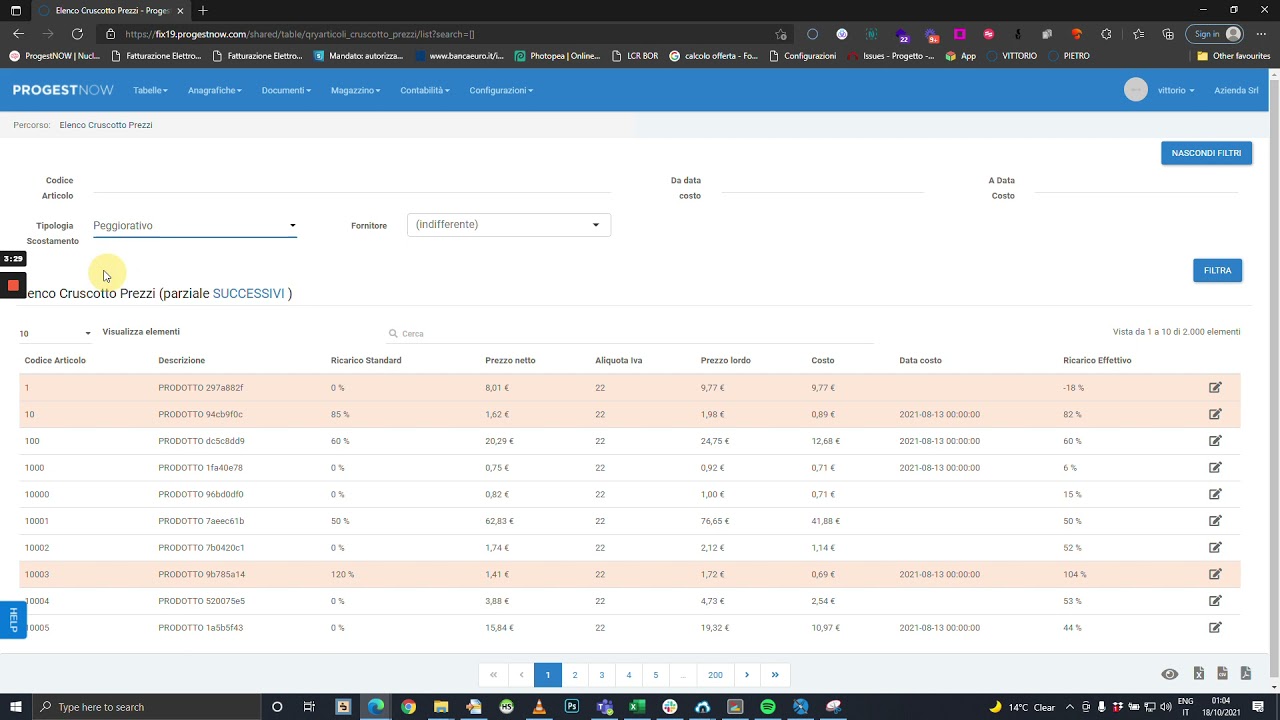
Task: Open Windows Start menu
Action: 15,707
